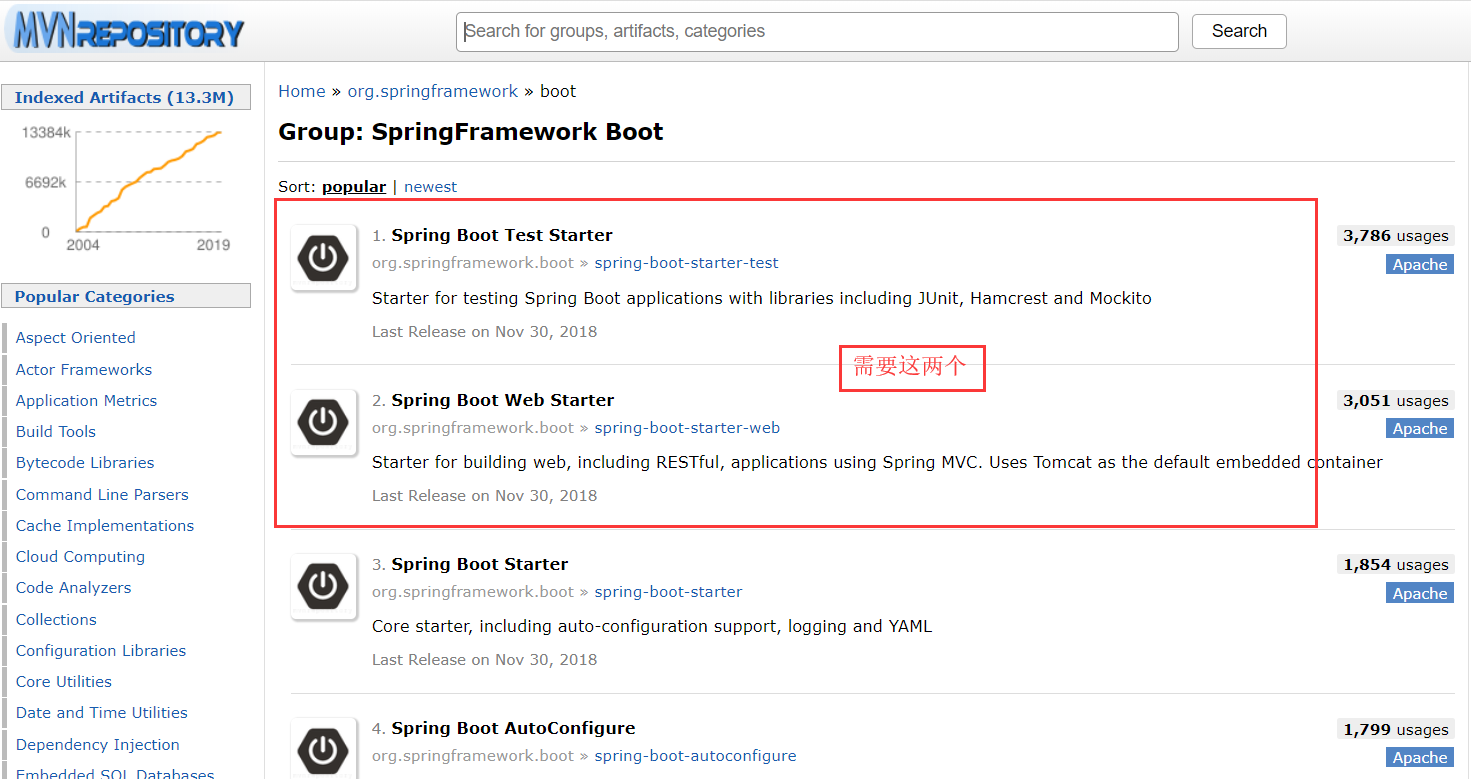
Task: Open Spring Boot AutoConfigure power icon
Action: [x=324, y=748]
